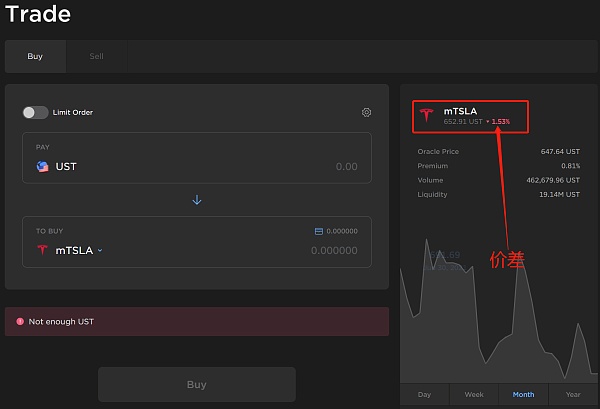The height and width of the screenshot is (409, 600).
Task: Click the mTSLA title in info card
Action: point(460,111)
